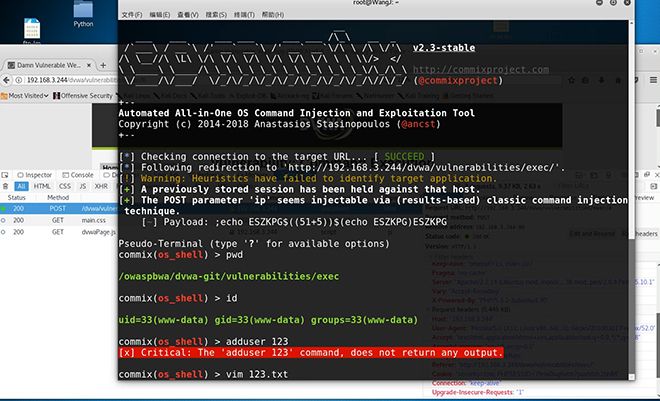The height and width of the screenshot is (401, 660).
Task: Open the Firefox hamburger menu
Action: (x=653, y=80)
